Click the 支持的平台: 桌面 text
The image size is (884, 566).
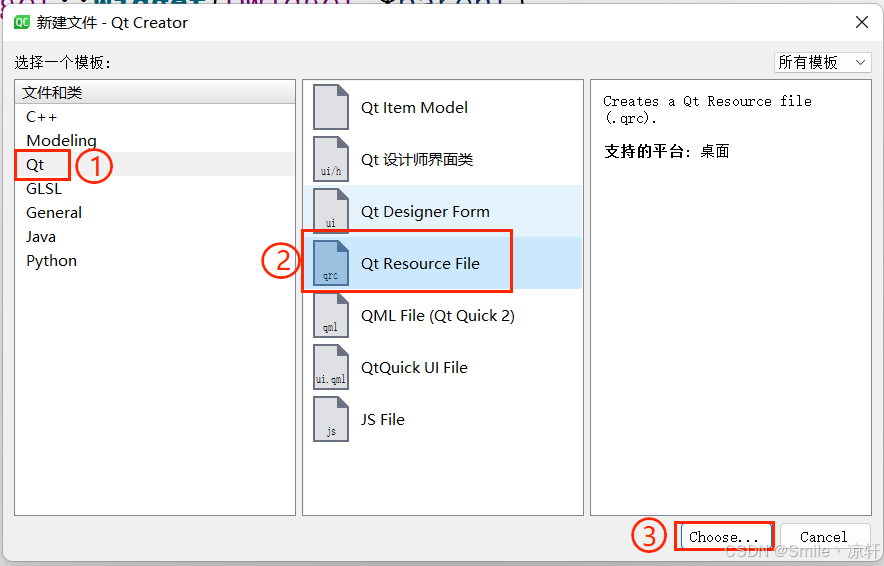[667, 151]
